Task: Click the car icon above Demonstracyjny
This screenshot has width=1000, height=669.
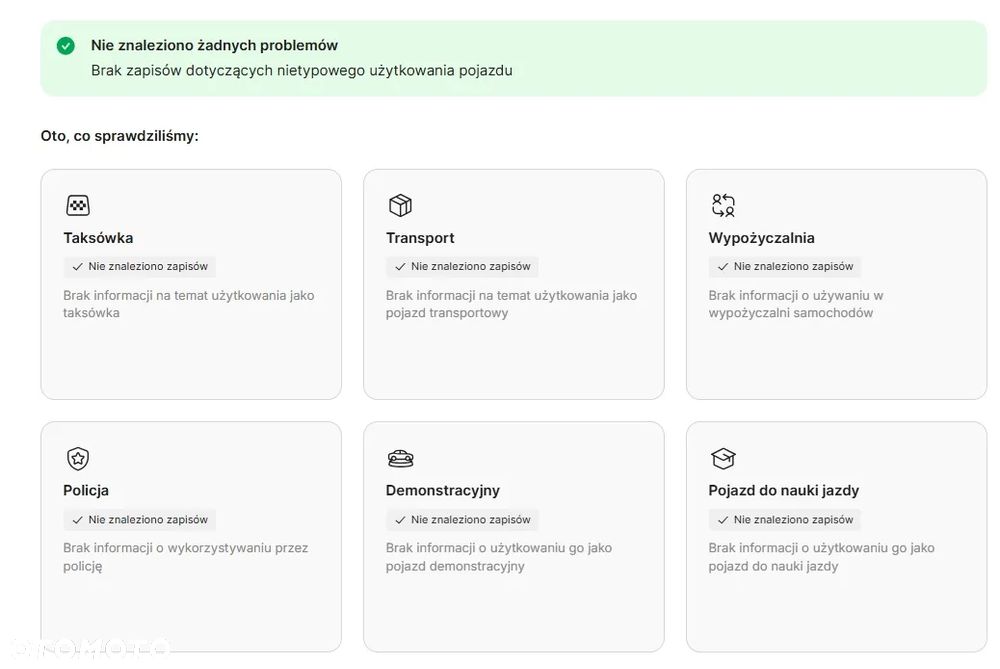Action: click(x=400, y=459)
